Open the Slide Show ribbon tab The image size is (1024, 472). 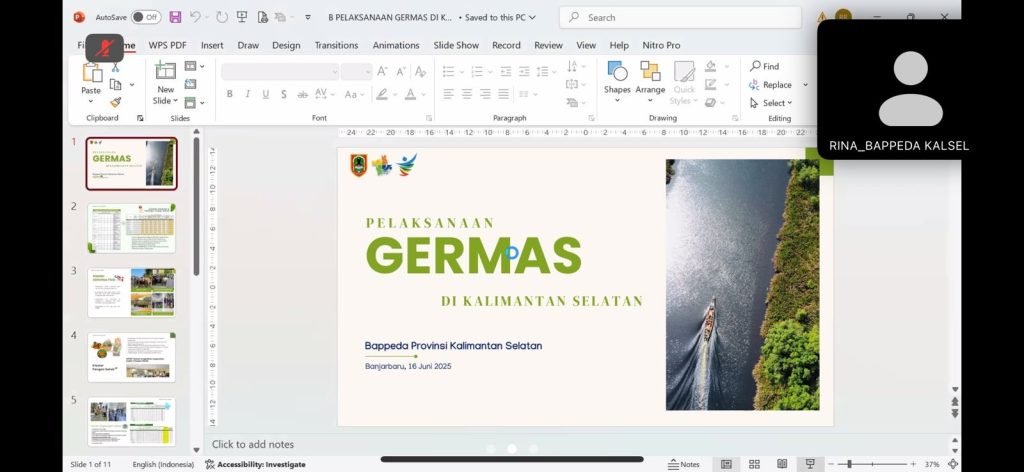[x=456, y=45]
